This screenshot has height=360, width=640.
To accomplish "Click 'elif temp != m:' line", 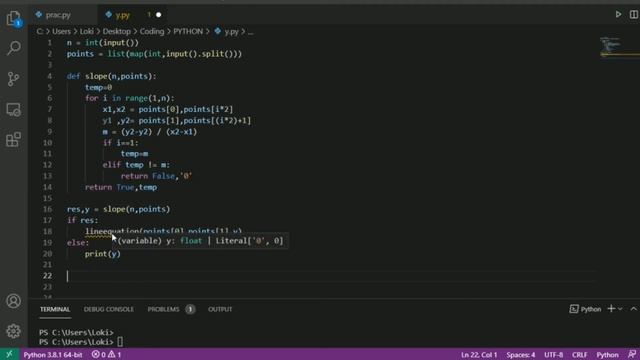I will (x=136, y=165).
